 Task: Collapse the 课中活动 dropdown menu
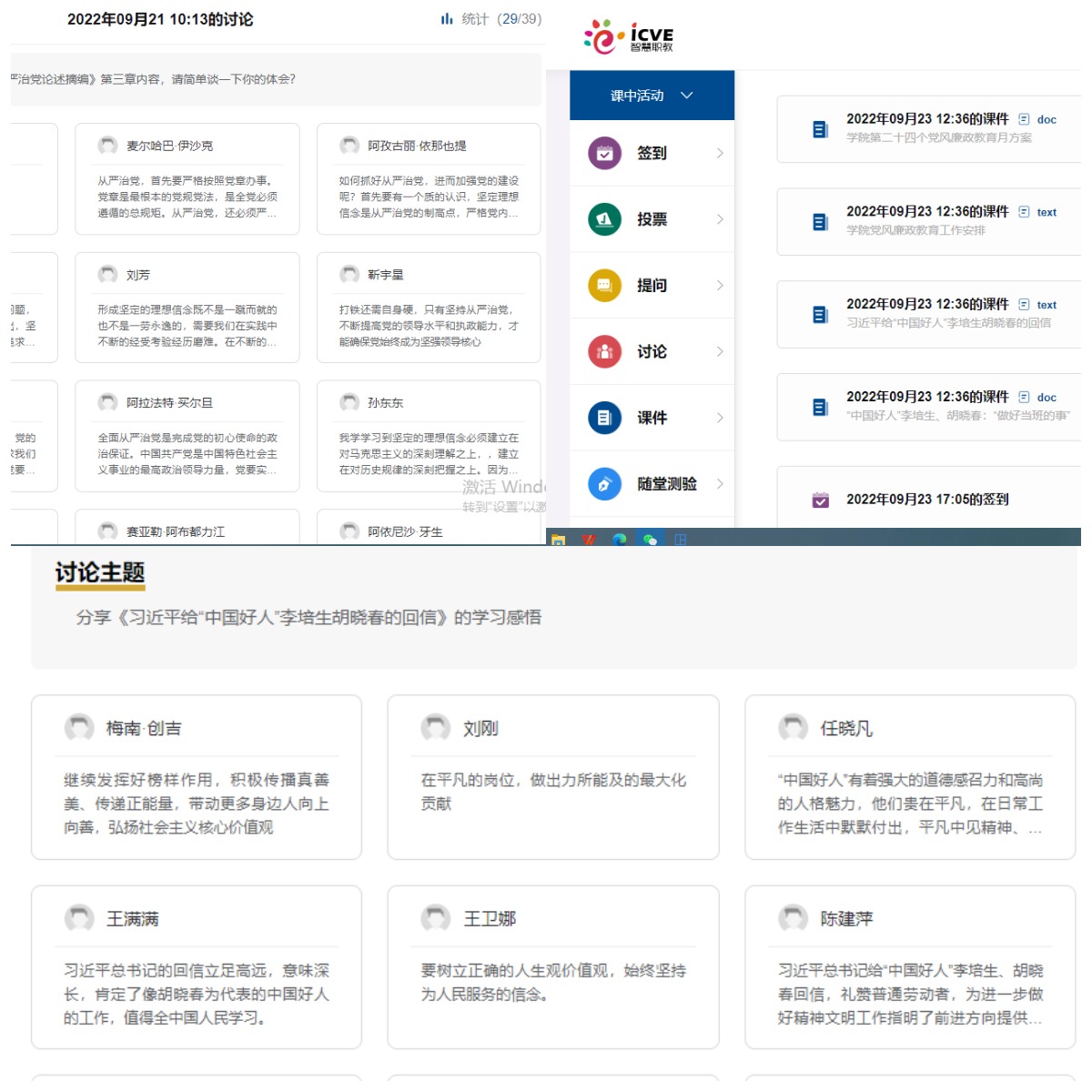click(x=687, y=96)
